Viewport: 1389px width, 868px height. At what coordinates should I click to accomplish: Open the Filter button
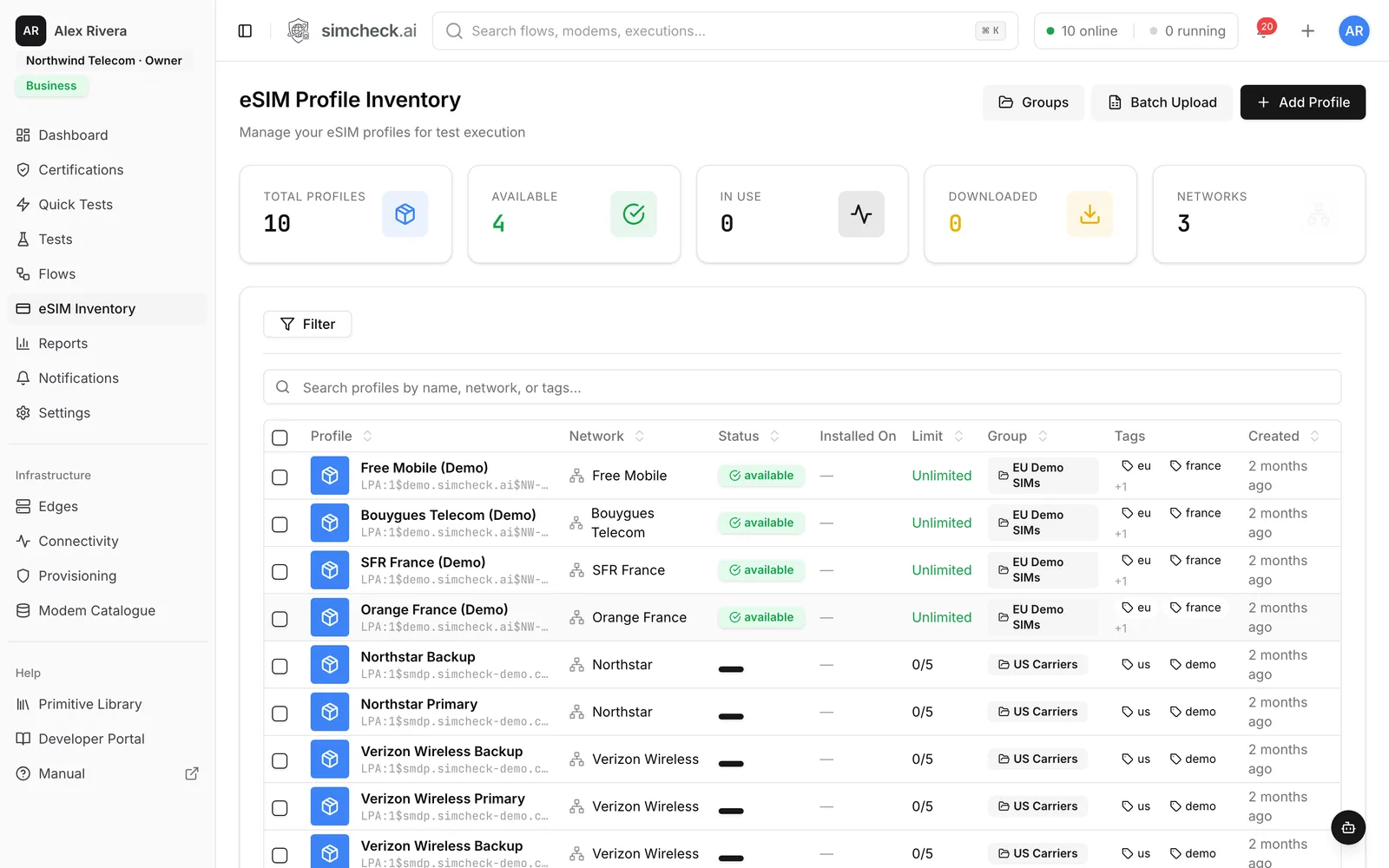click(x=307, y=324)
